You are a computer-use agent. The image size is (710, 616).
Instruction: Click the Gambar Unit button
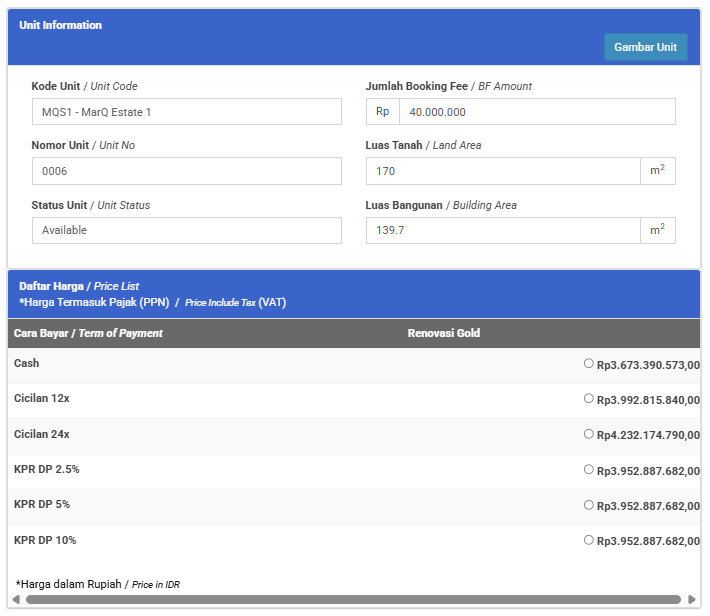pos(645,47)
